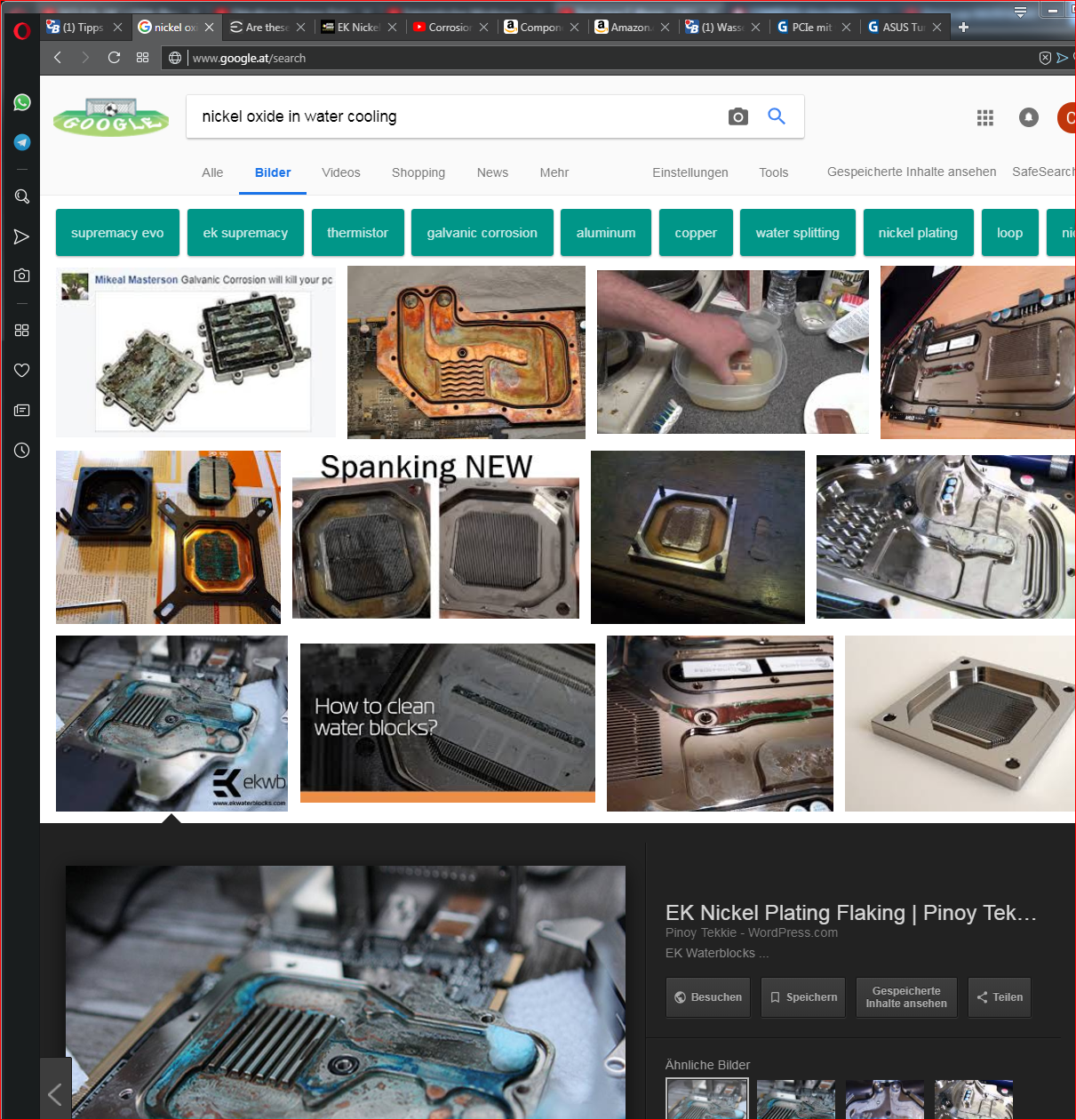Filter by 'galvanic corrosion' chip
Screen dimensions: 1076x1120
[482, 233]
